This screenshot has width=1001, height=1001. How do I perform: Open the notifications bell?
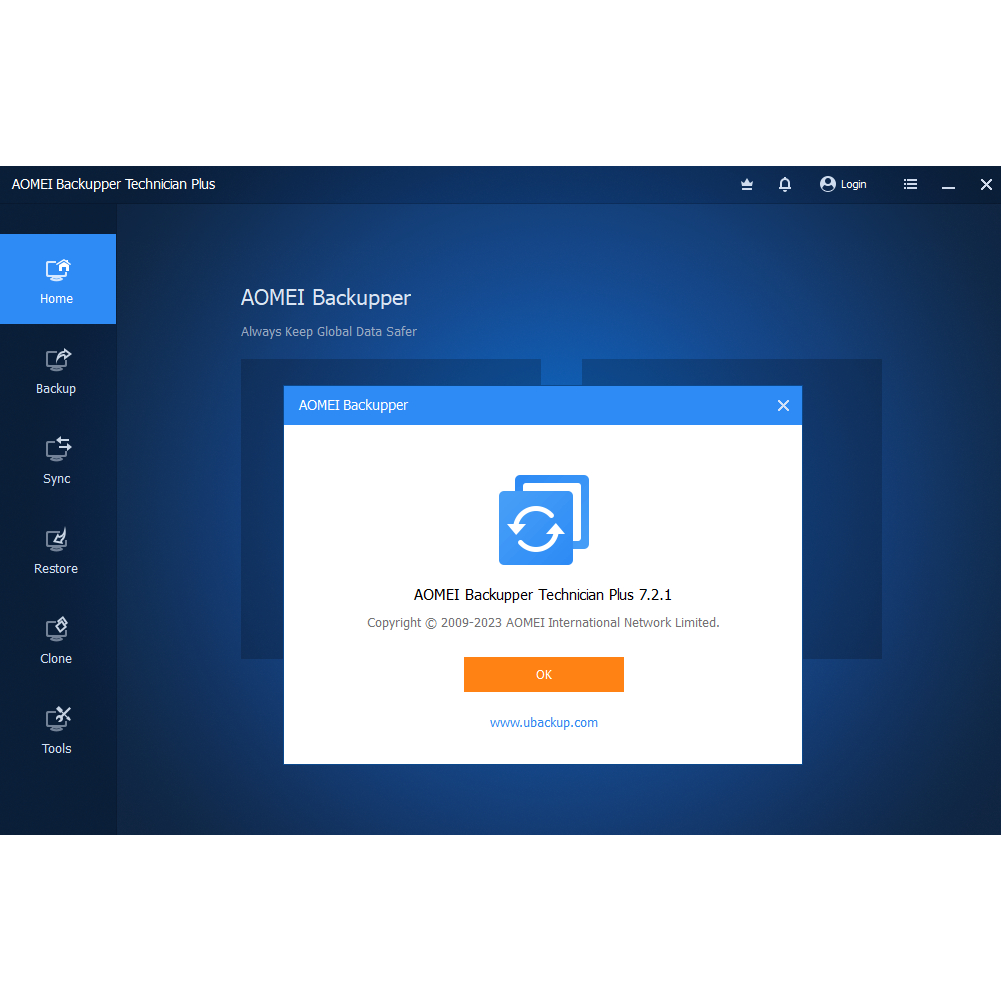(x=785, y=184)
